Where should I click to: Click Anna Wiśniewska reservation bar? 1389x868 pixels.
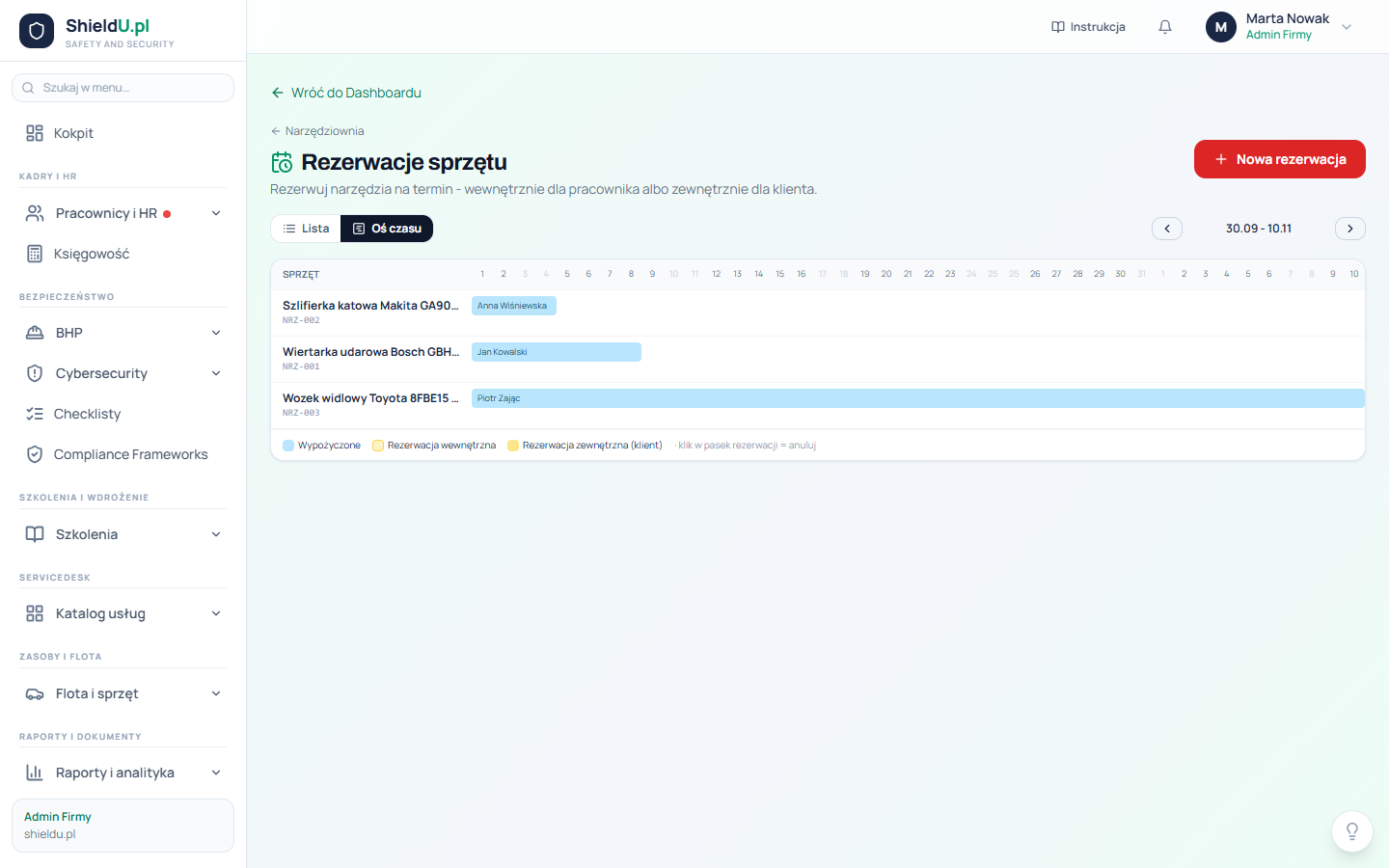514,306
